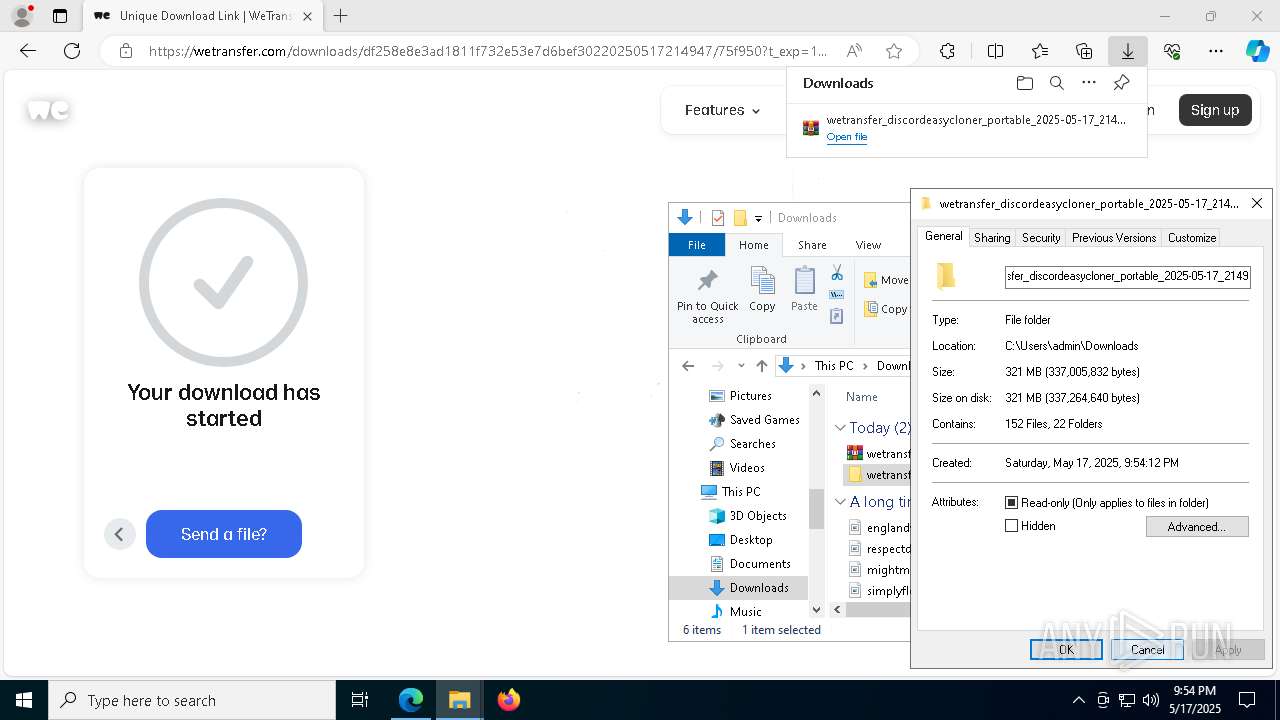Open recent locations dropdown in Explorer
The width and height of the screenshot is (1280, 720).
(x=741, y=366)
